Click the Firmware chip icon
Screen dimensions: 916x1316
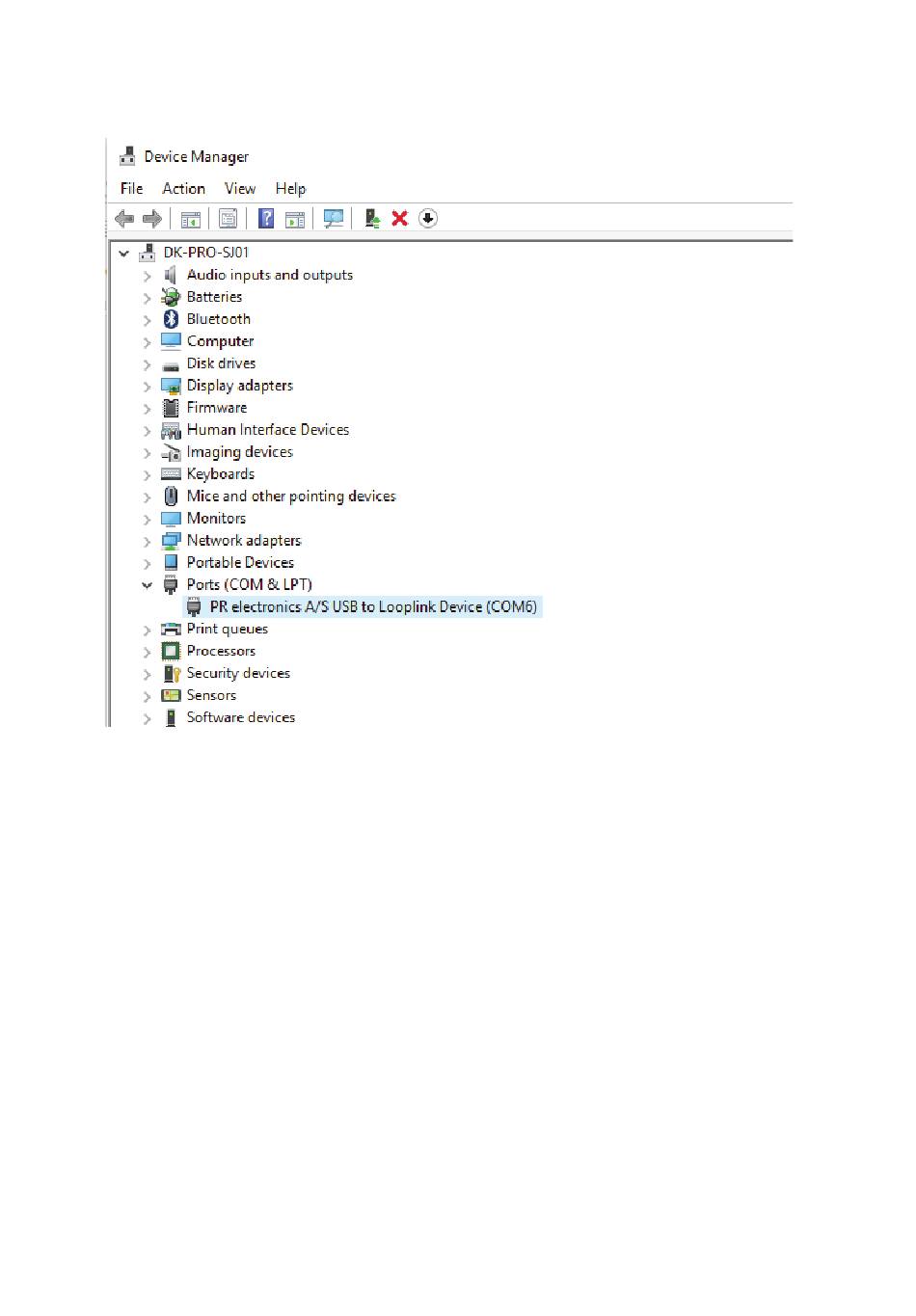(x=171, y=408)
